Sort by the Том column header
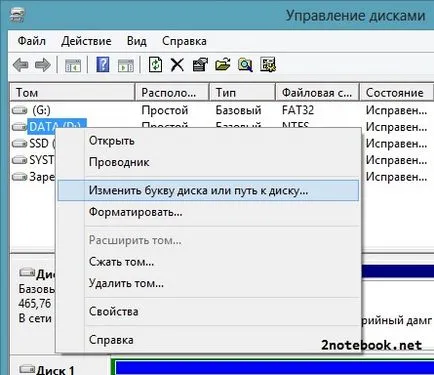 72,92
